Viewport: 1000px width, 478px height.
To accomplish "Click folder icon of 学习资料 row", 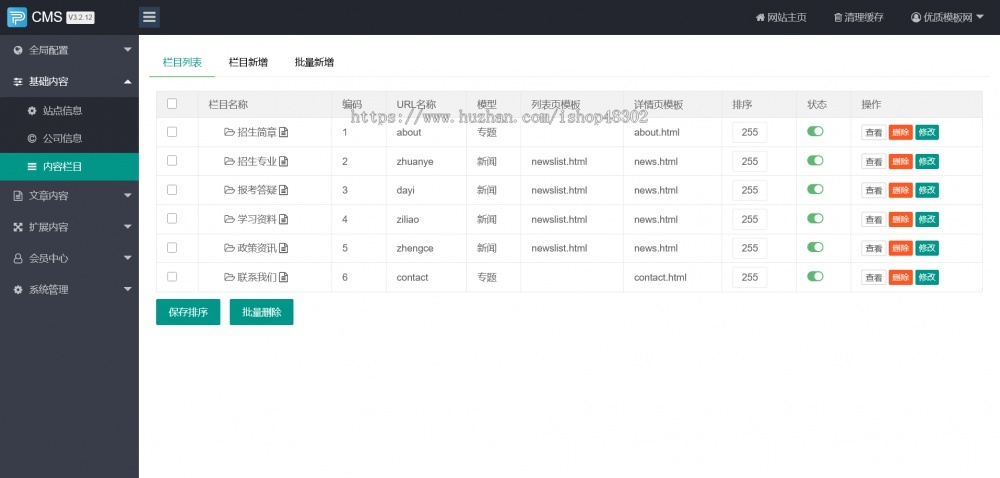I will tap(230, 219).
